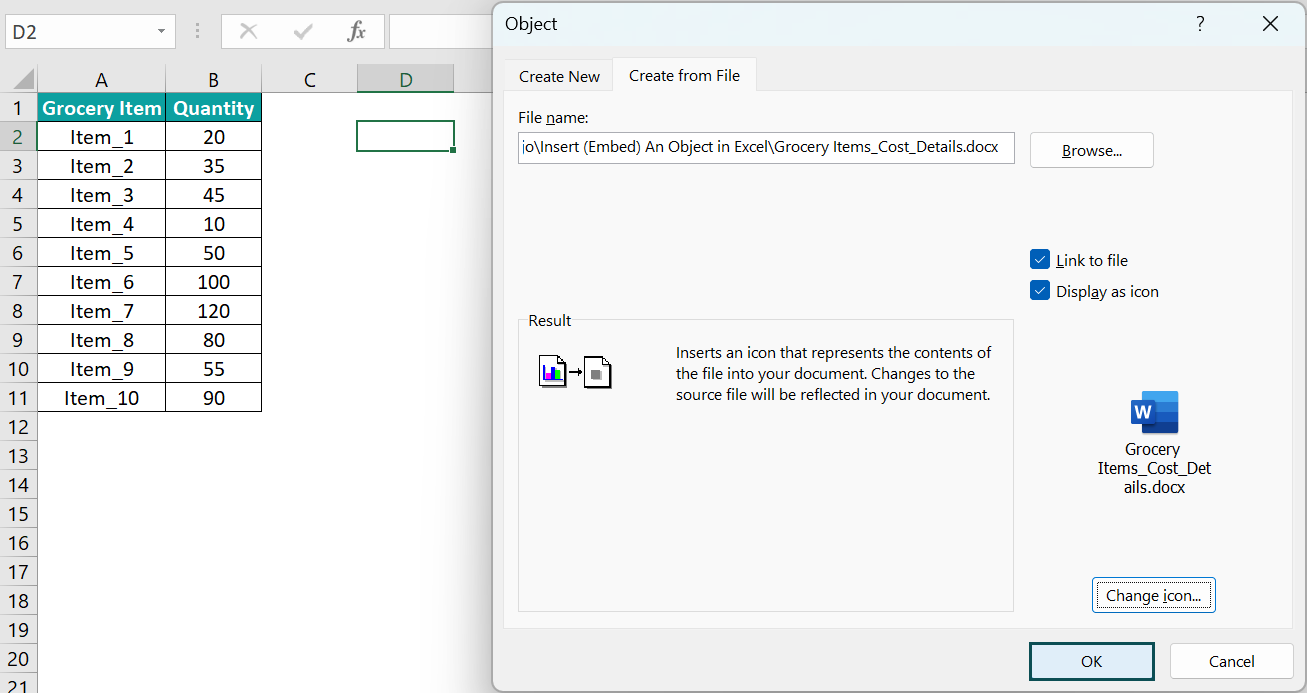Click cell containing Item_1
The height and width of the screenshot is (693, 1307).
point(101,137)
